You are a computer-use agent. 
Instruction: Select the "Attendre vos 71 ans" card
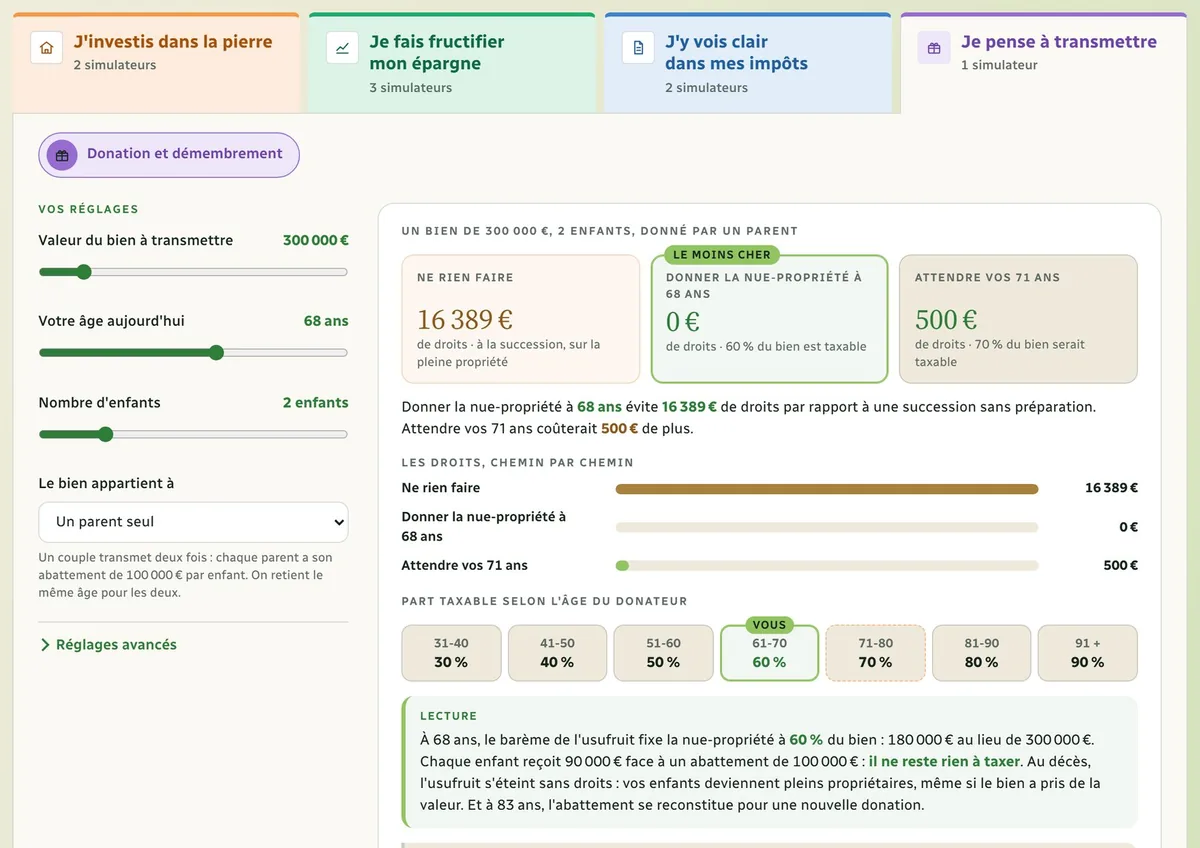tap(1018, 319)
